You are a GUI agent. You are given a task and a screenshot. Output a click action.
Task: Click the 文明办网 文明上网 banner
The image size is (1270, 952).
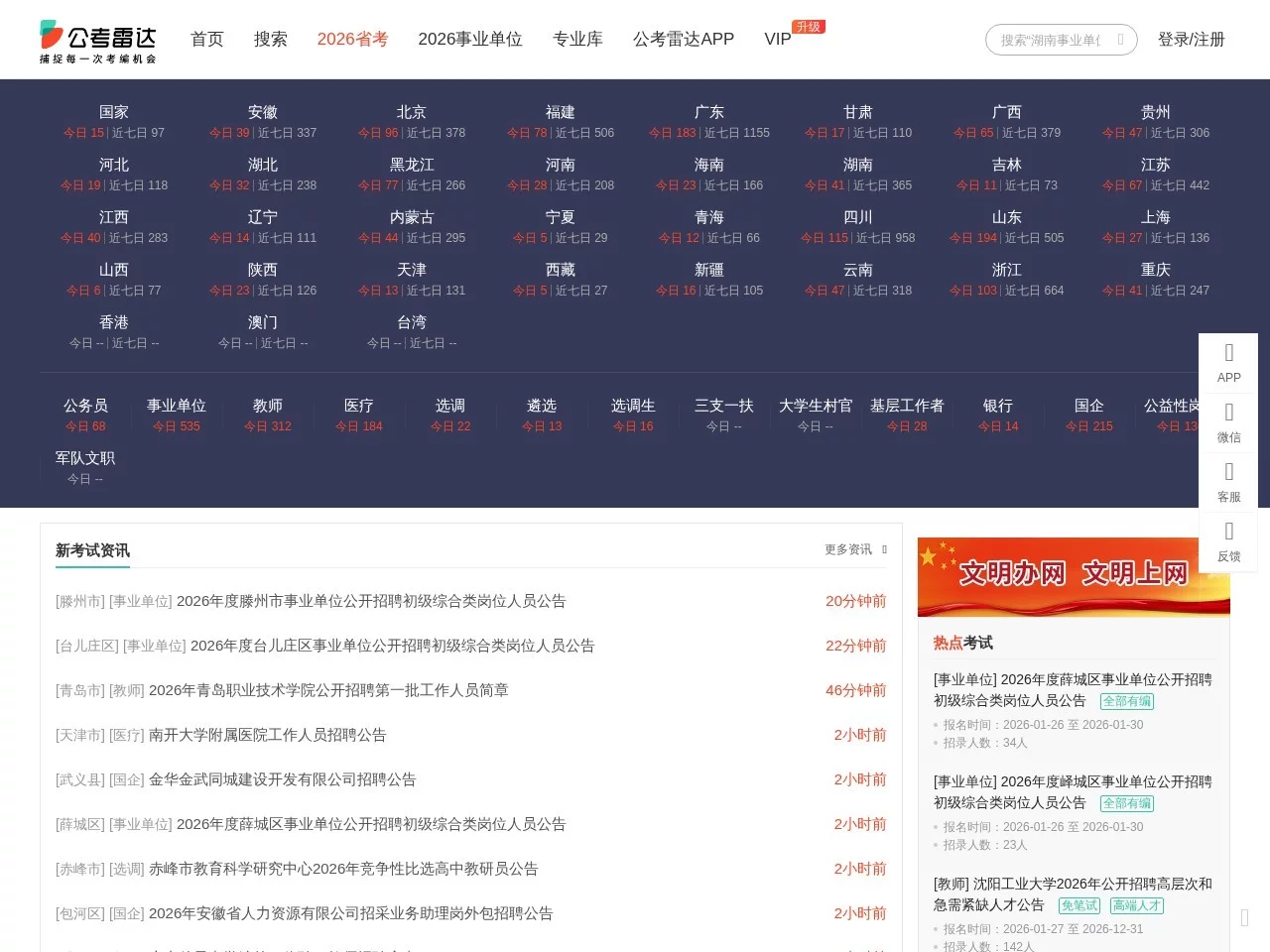coord(1074,576)
